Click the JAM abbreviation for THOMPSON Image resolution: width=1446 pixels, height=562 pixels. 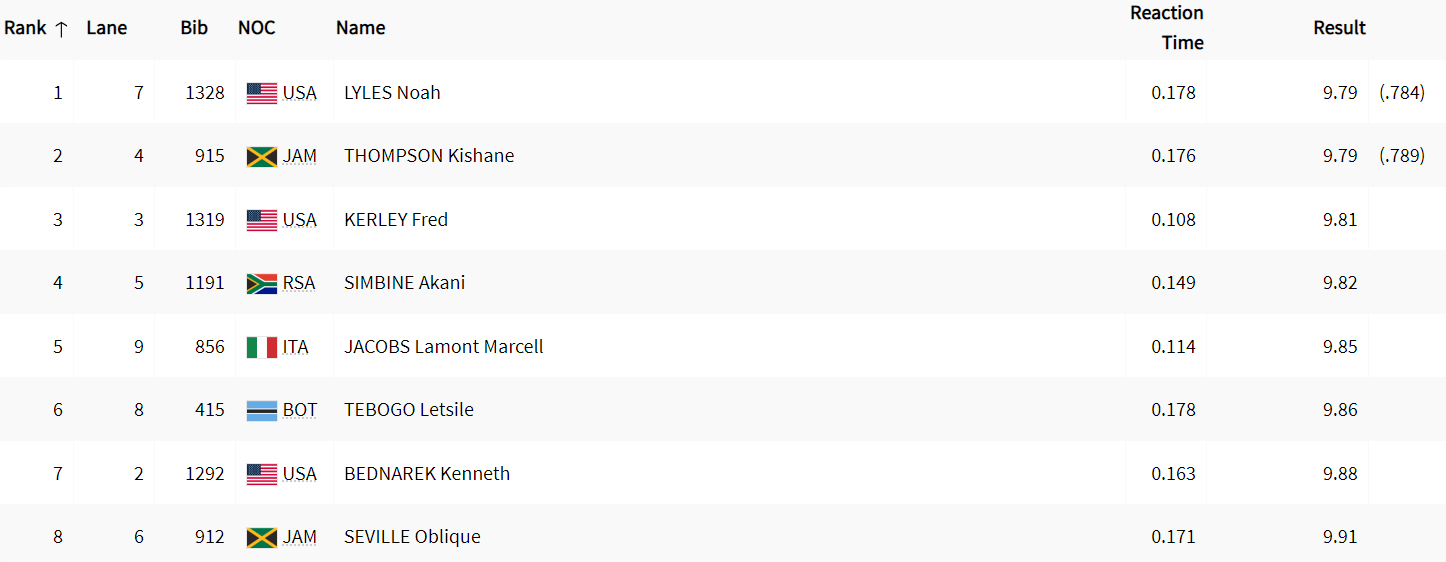click(x=300, y=156)
